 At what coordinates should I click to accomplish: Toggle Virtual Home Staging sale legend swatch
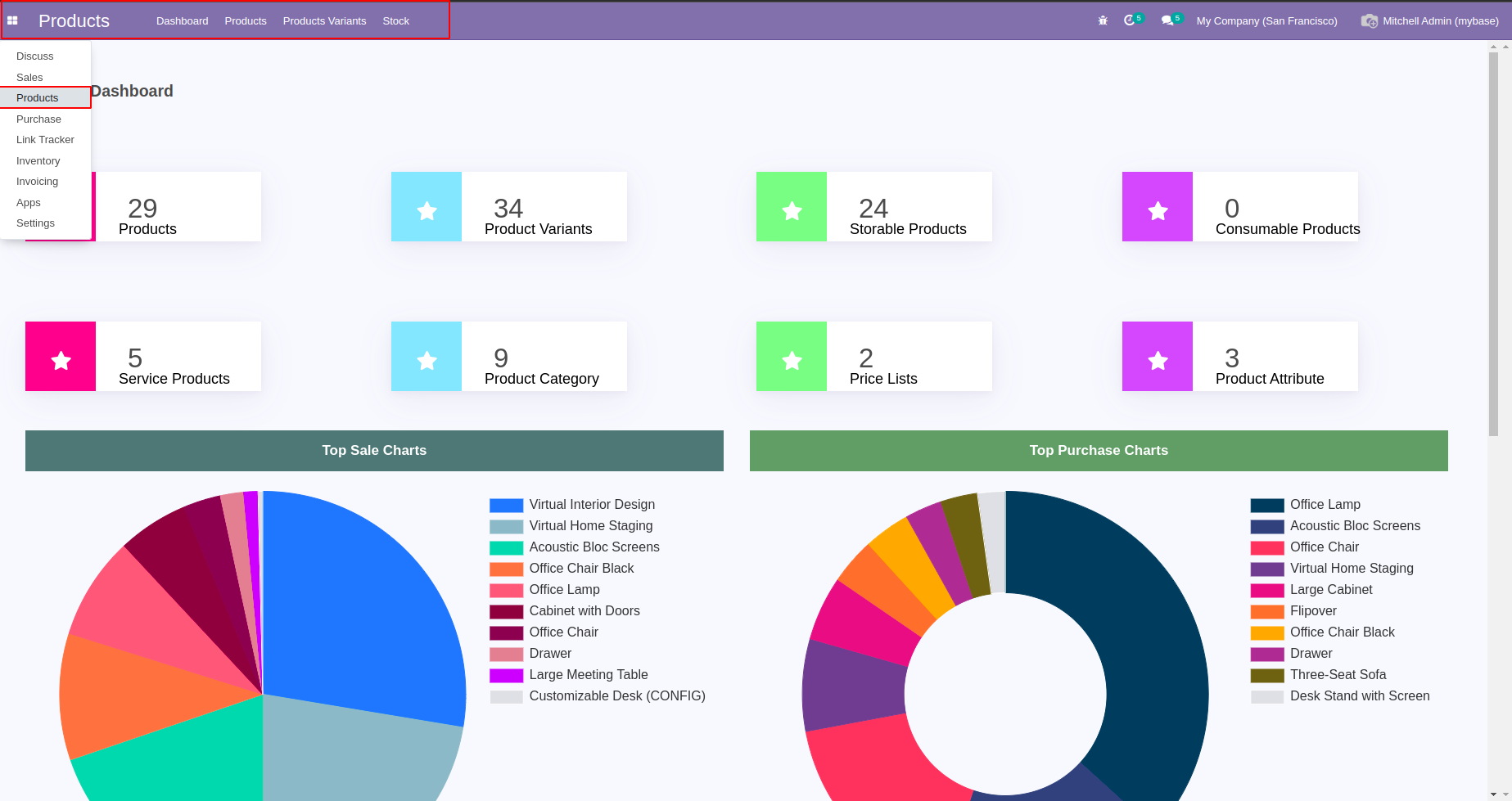[506, 526]
